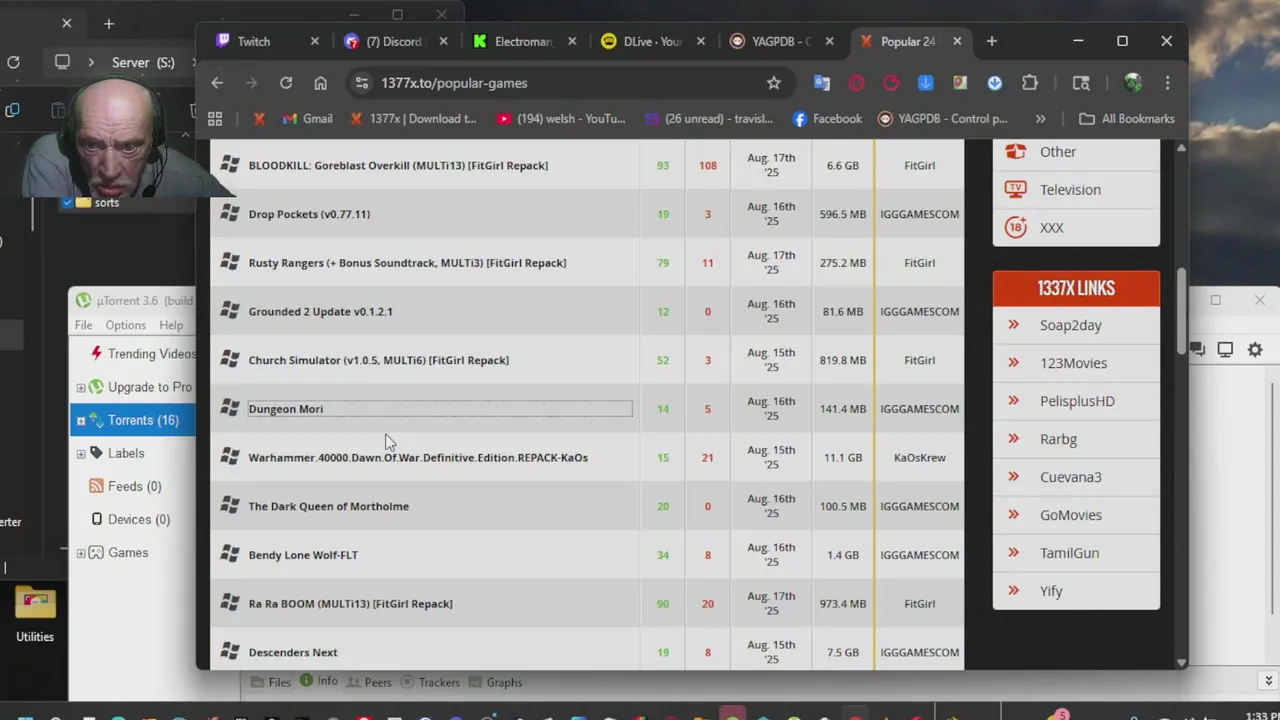
Task: Click the Windows icon beside Drop Pockets
Action: pyautogui.click(x=230, y=213)
